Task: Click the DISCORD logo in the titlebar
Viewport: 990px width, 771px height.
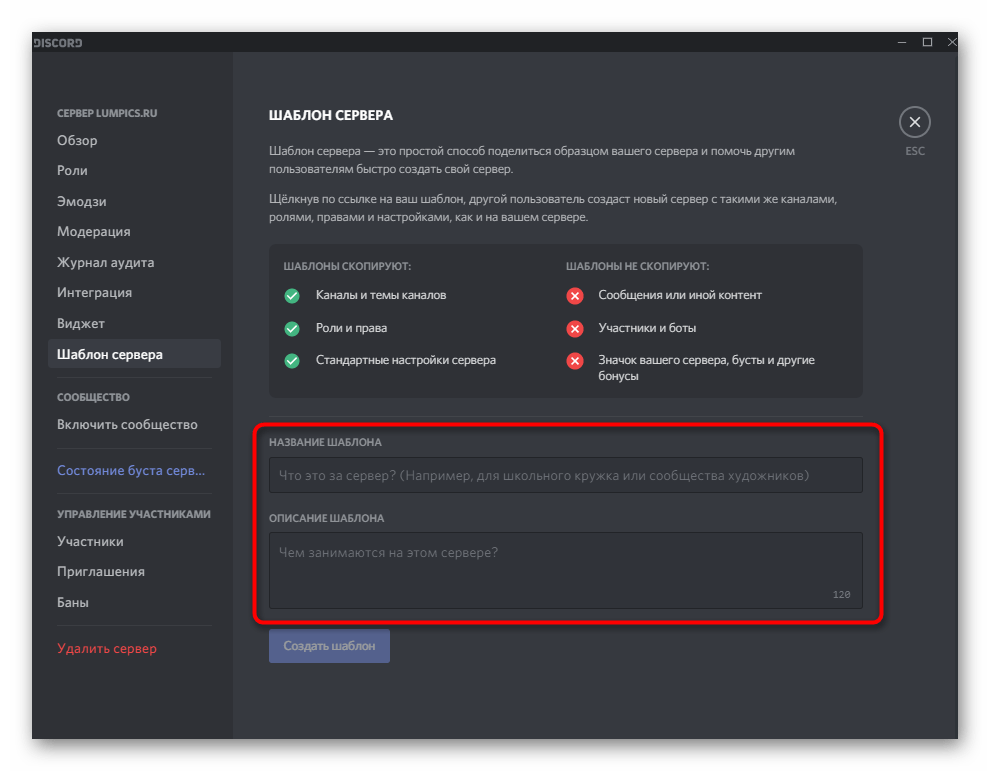Action: [x=57, y=42]
